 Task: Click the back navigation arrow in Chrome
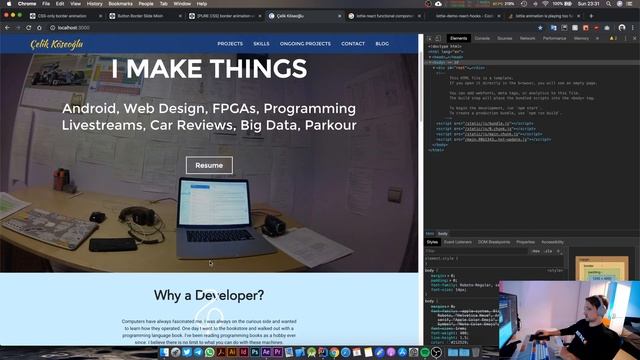point(7,28)
